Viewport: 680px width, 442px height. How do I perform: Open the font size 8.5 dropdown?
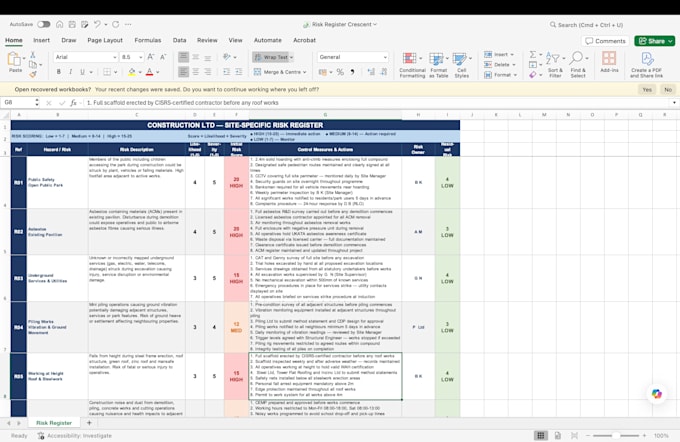point(141,57)
